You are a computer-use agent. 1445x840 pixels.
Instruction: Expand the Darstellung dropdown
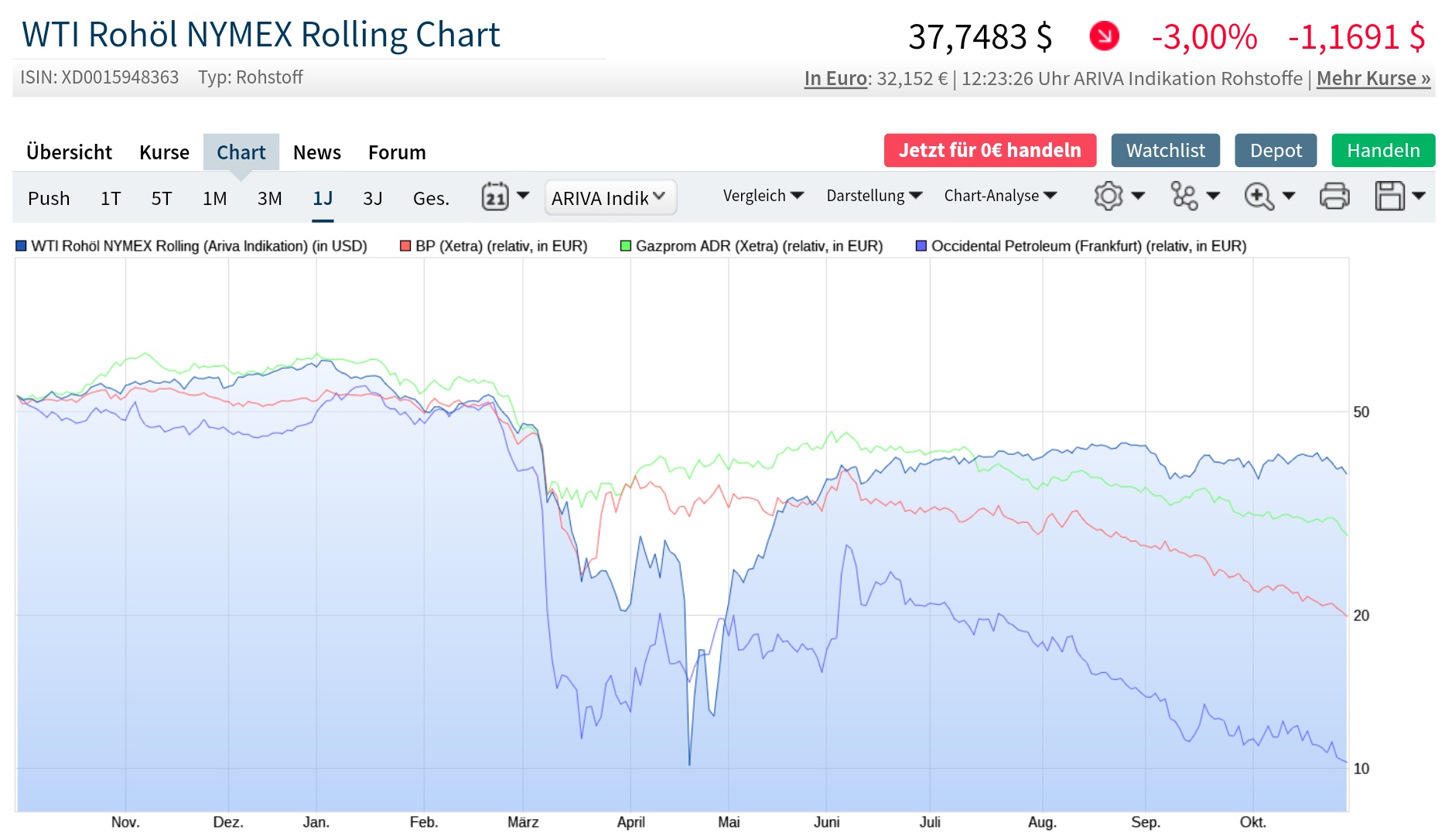(873, 196)
